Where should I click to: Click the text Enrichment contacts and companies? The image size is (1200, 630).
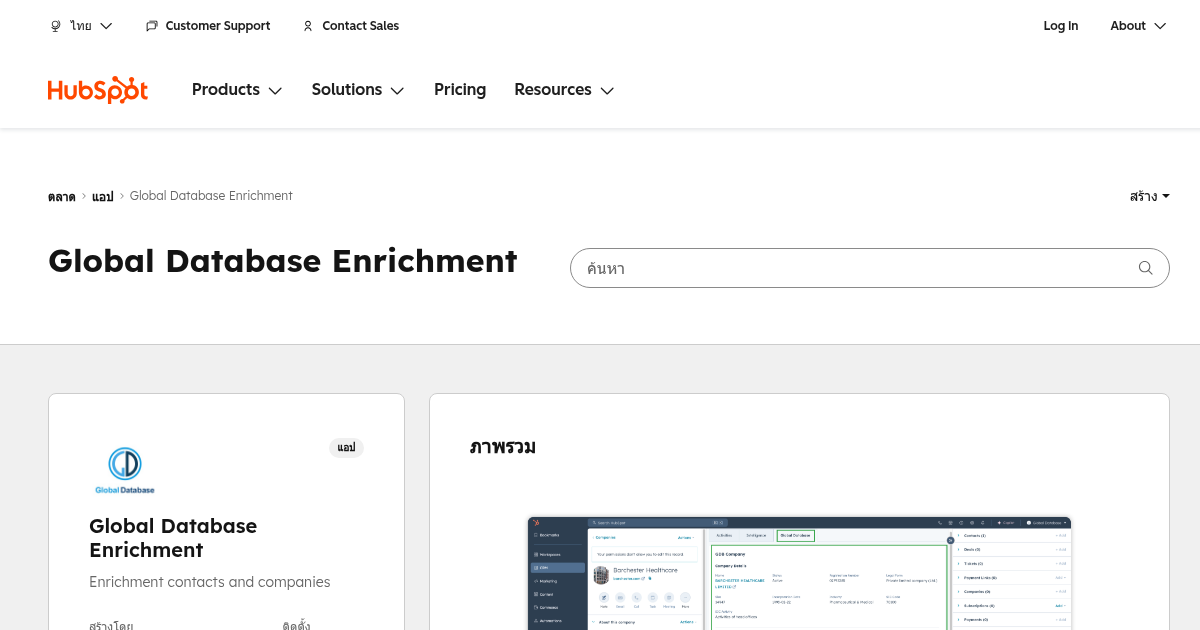pyautogui.click(x=210, y=582)
